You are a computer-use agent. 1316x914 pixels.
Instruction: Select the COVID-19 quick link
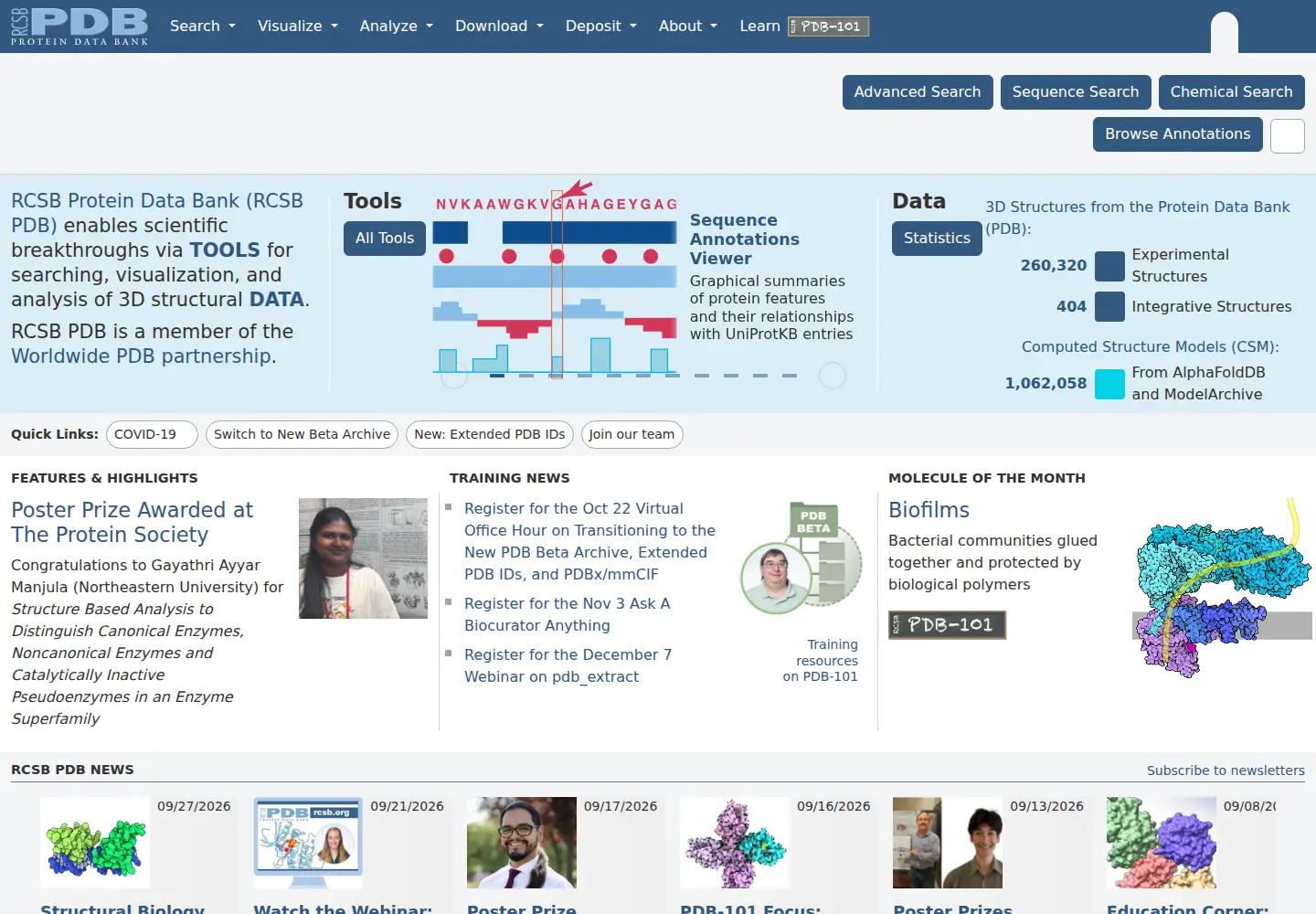tap(152, 434)
